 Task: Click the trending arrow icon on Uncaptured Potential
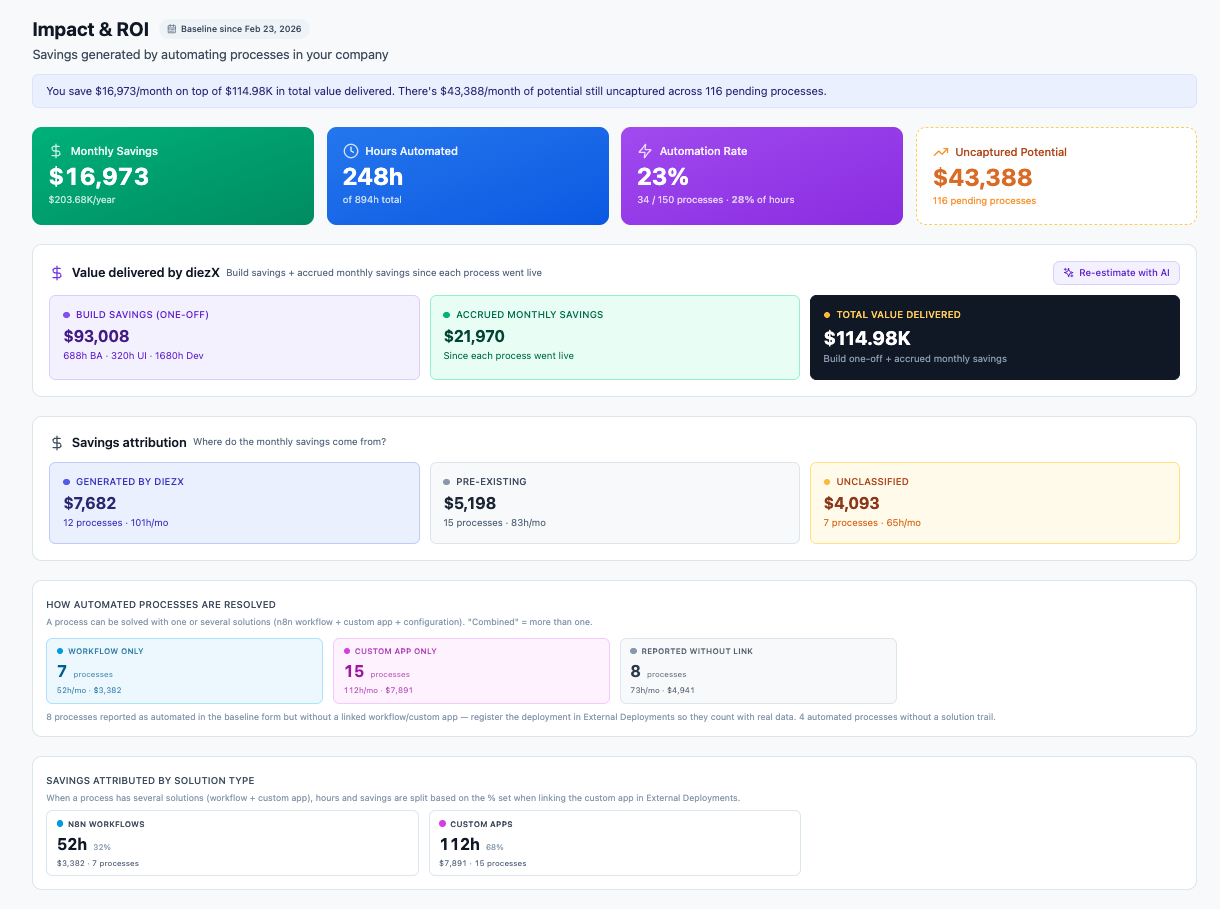(941, 152)
